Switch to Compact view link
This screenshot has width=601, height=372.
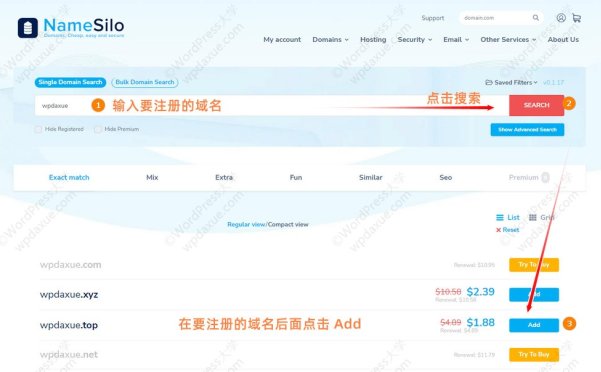pos(288,225)
